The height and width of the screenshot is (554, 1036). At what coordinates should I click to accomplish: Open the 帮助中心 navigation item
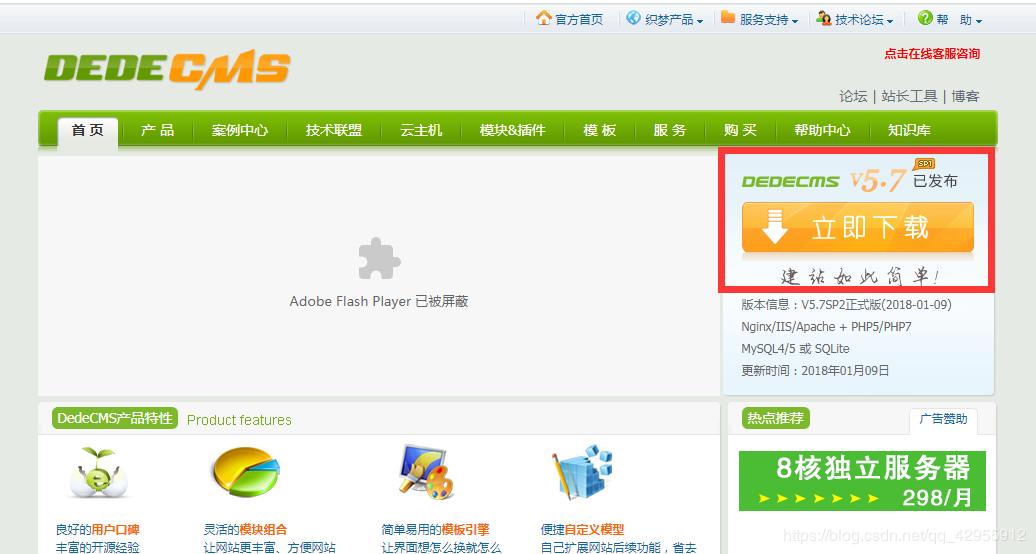coord(823,130)
